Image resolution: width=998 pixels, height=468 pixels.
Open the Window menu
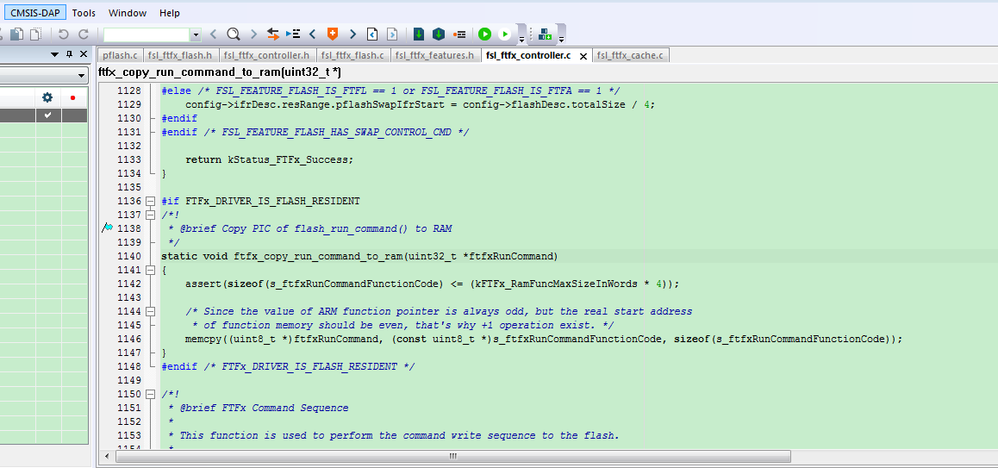point(127,13)
